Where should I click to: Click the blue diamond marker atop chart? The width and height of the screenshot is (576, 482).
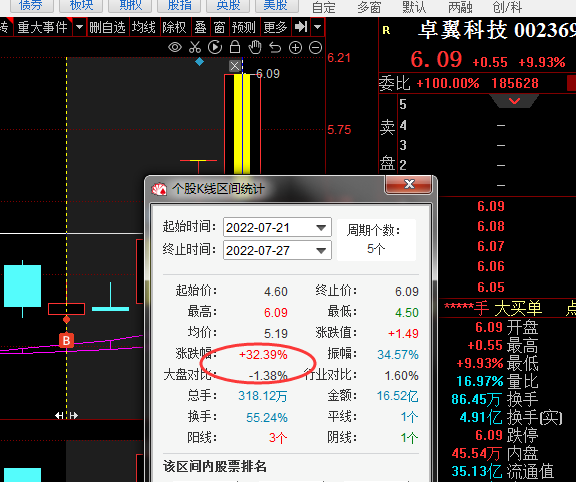pos(199,62)
